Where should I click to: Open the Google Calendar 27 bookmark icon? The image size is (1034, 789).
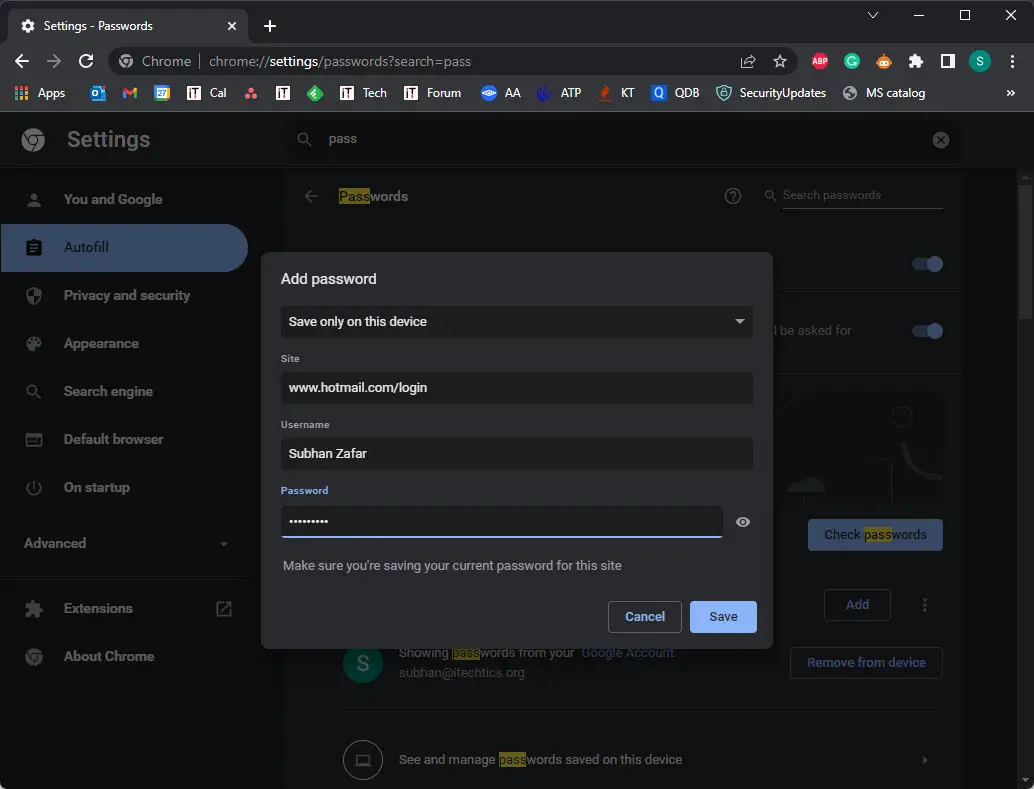pos(162,93)
